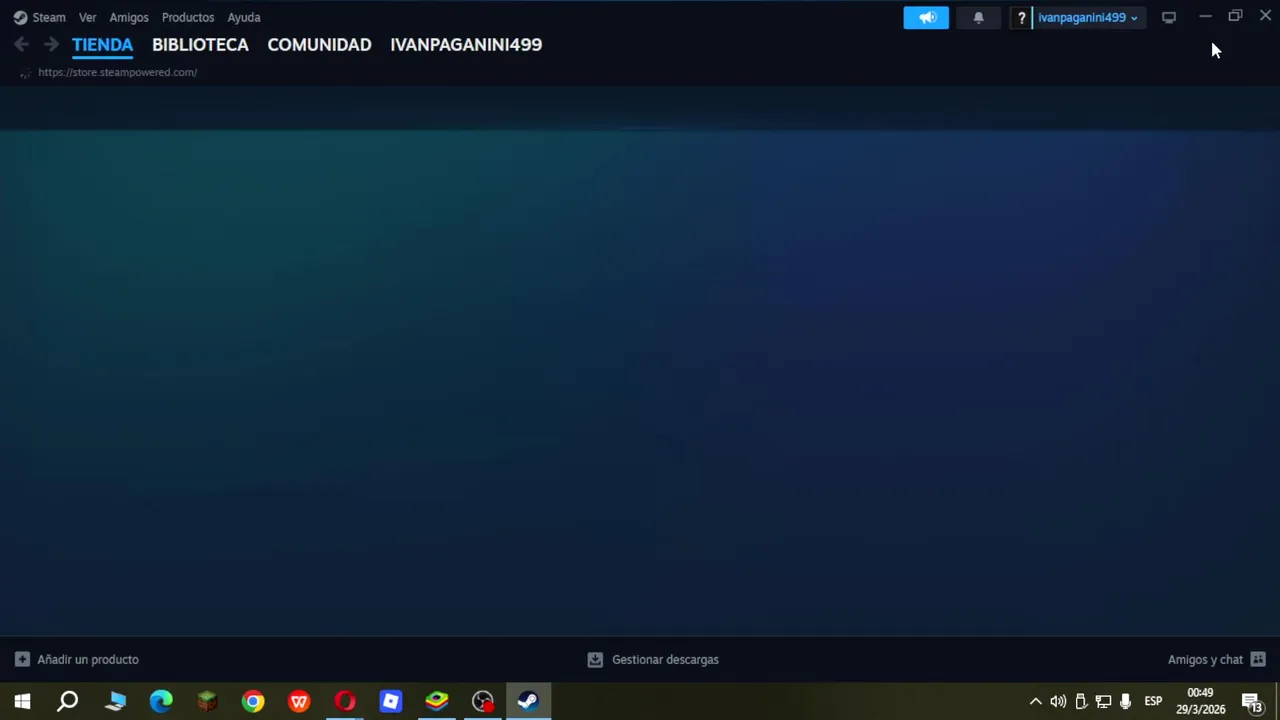Open the Steam announcements megaphone button
Screen dimensions: 1280x720
pyautogui.click(x=926, y=17)
